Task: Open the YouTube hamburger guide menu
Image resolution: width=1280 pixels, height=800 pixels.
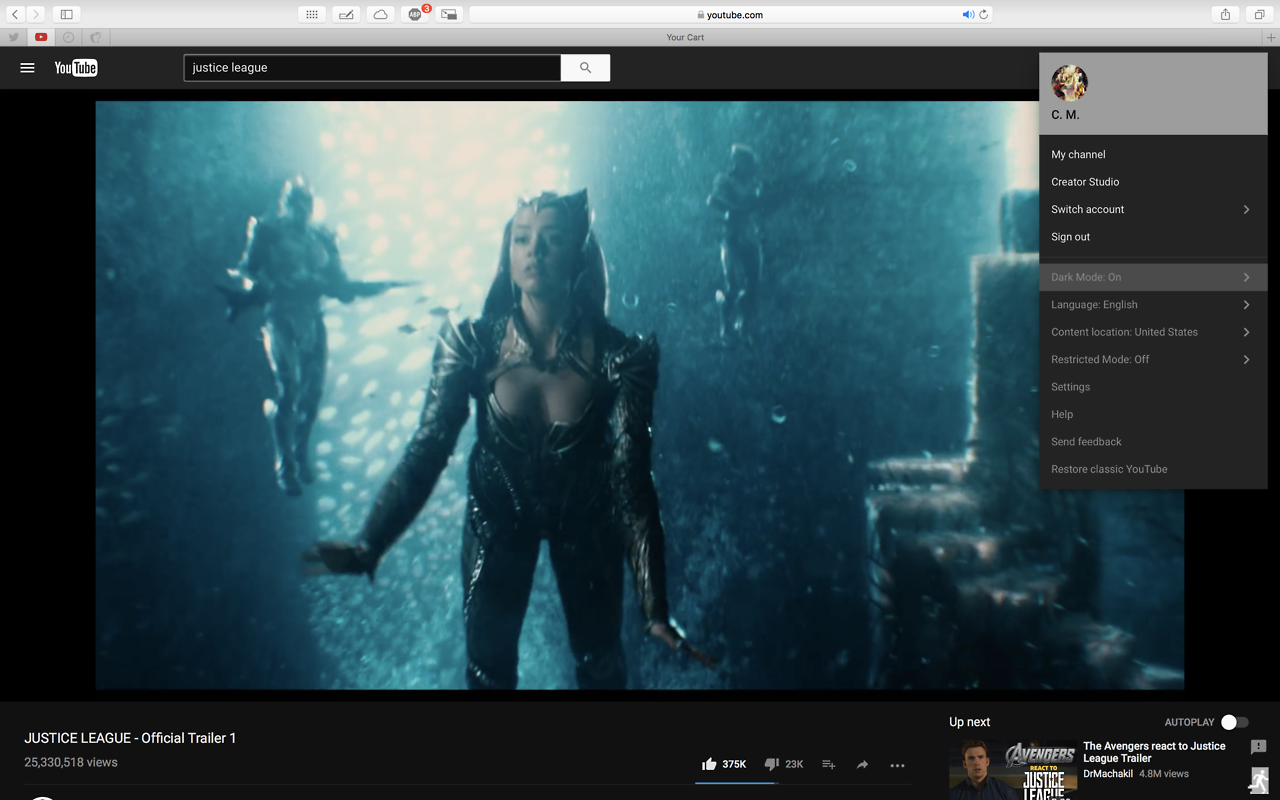Action: click(27, 68)
